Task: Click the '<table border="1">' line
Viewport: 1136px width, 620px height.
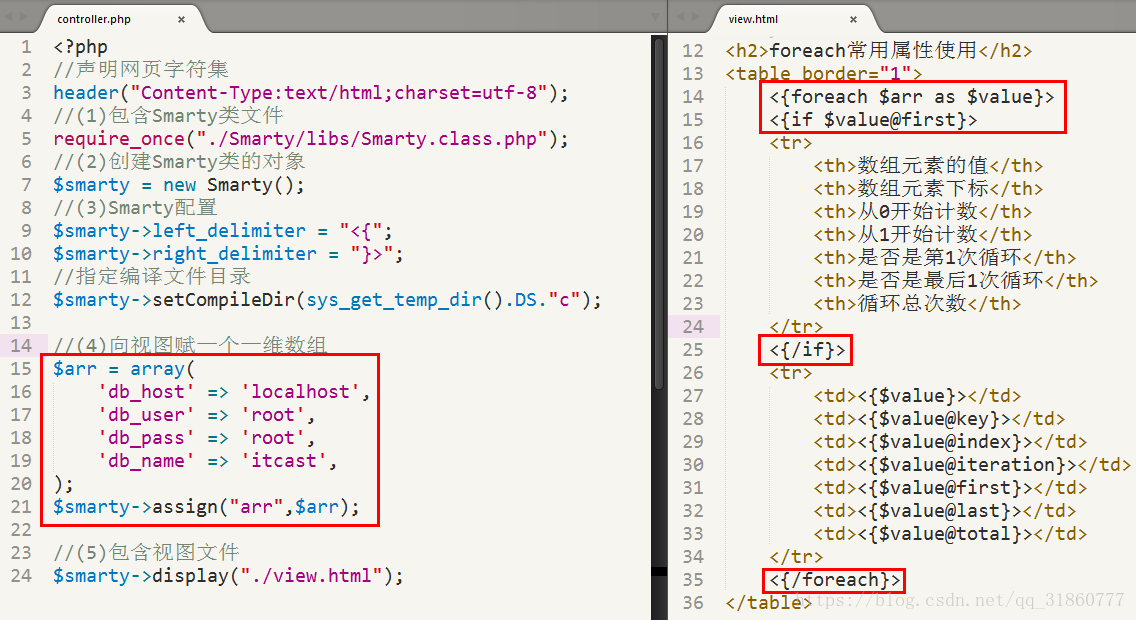Action: (x=824, y=74)
